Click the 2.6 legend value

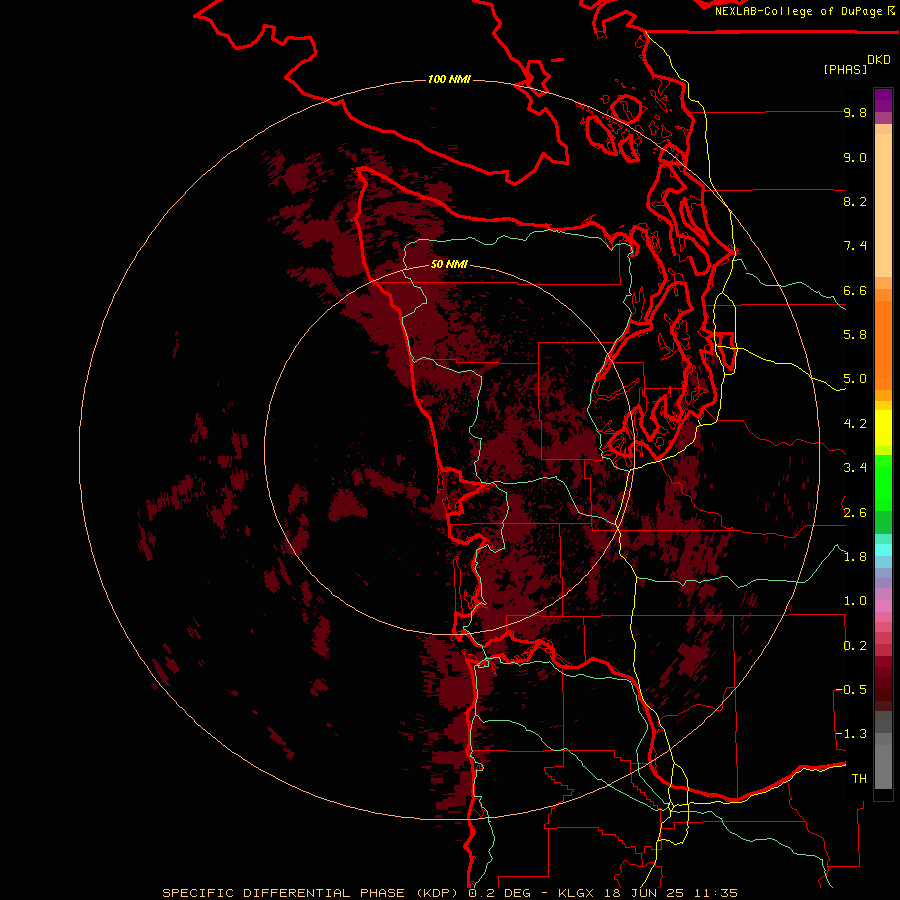click(855, 513)
